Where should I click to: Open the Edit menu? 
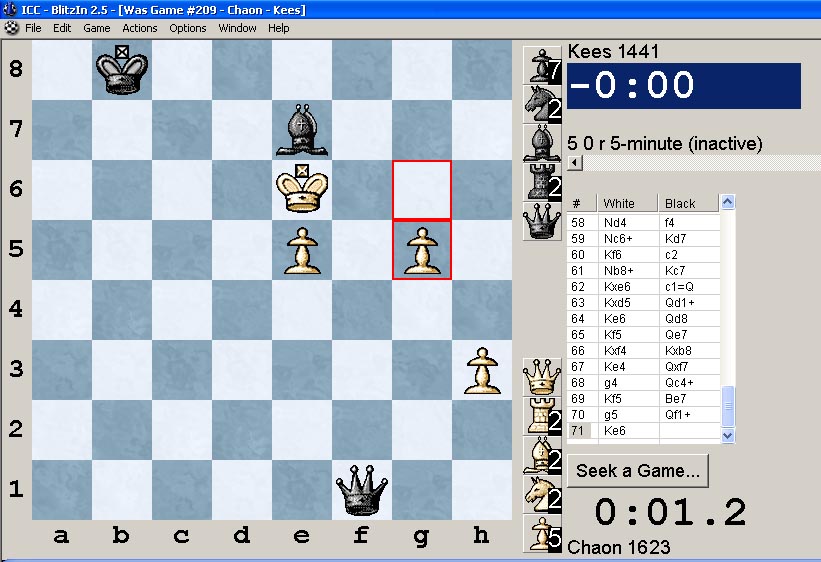click(x=62, y=28)
